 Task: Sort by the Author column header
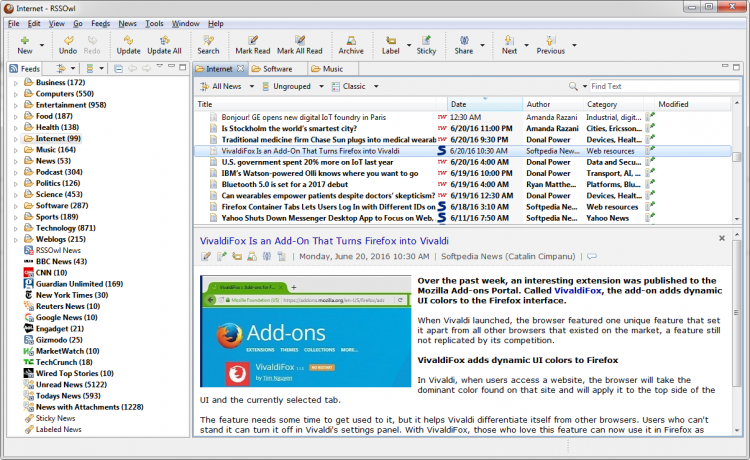click(552, 104)
